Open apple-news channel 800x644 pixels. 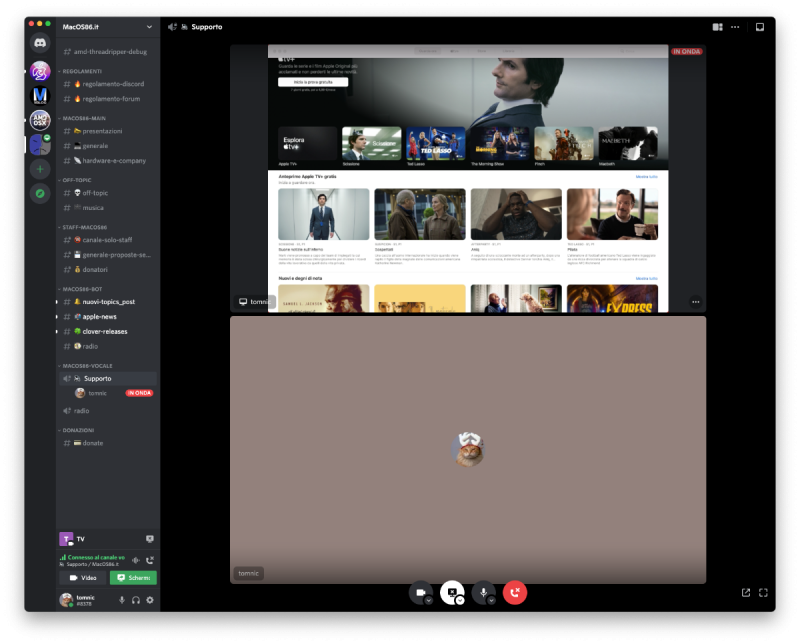point(108,316)
